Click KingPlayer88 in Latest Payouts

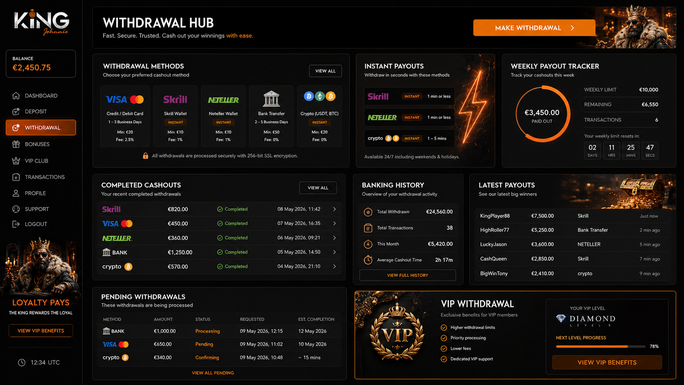coord(495,216)
